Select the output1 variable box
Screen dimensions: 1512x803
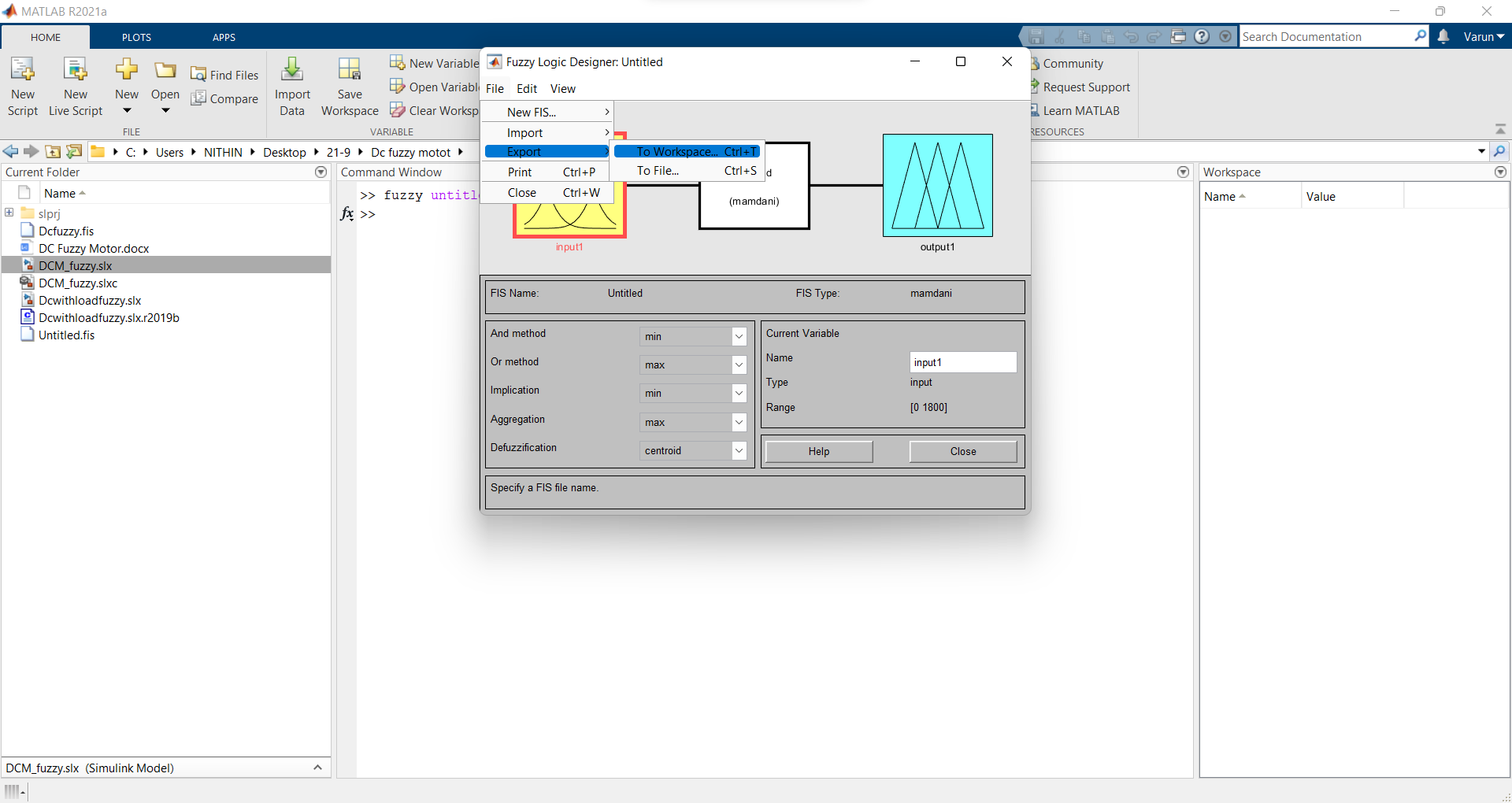[937, 185]
